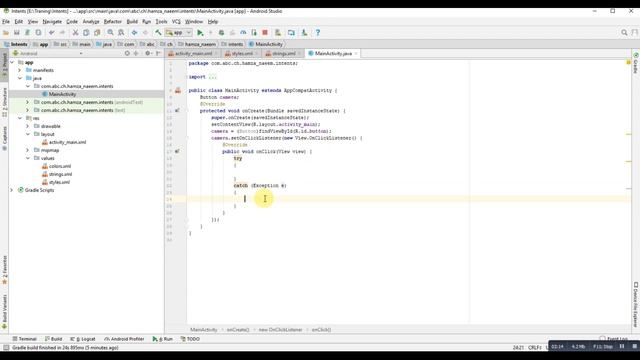Click the onCreate() breadcrumb at editor bottom

point(238,330)
